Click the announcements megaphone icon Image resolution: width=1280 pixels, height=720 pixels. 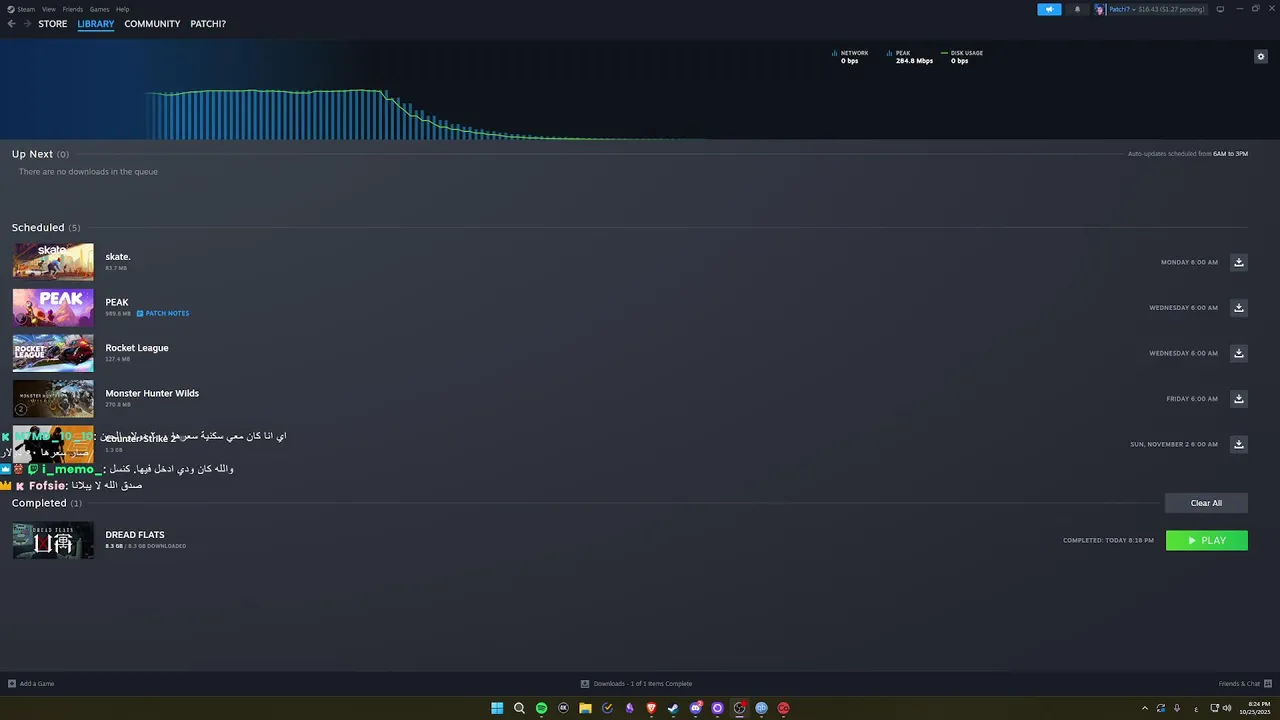1049,9
